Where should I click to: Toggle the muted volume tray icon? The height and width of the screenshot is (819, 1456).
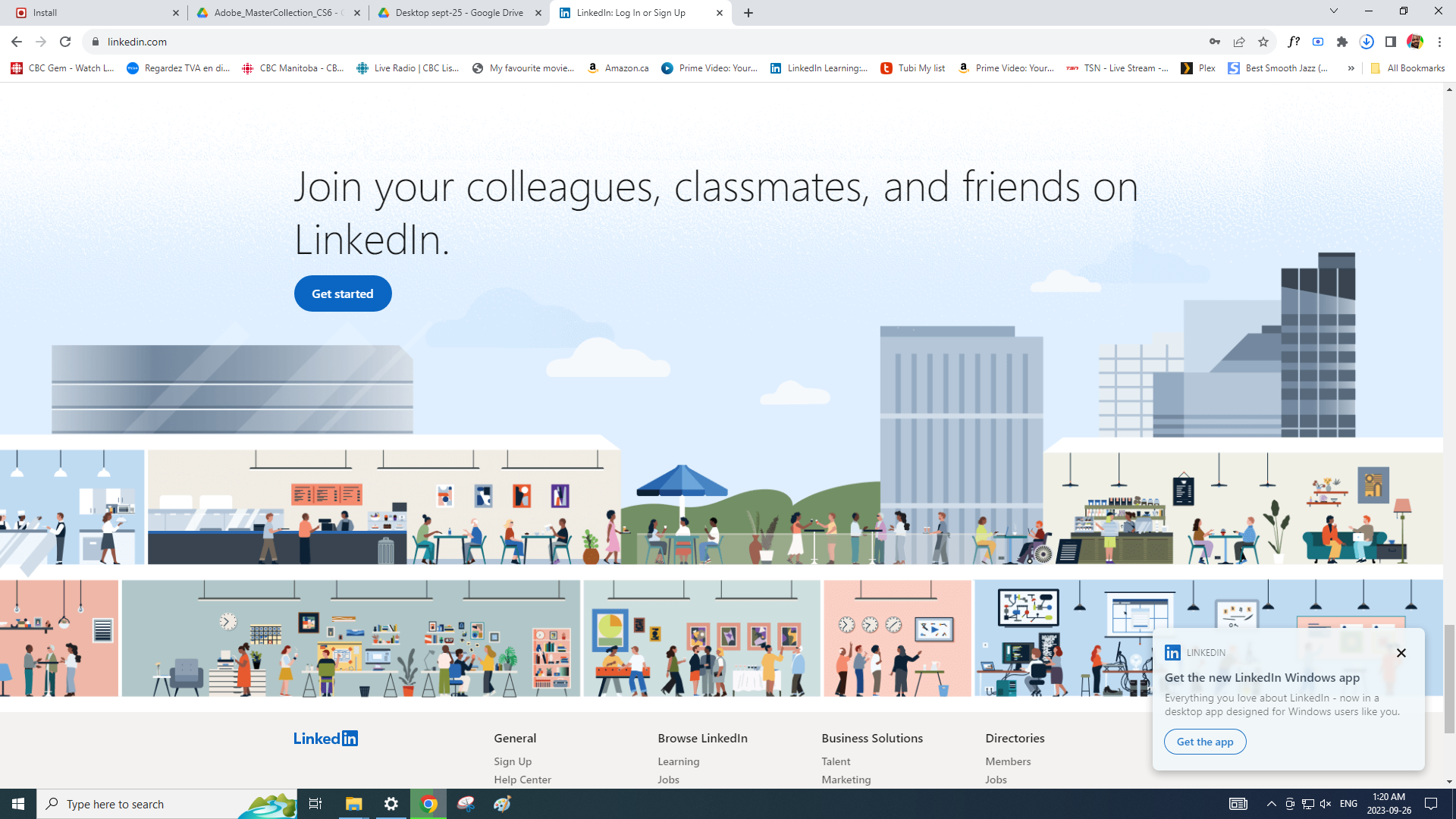click(x=1326, y=804)
